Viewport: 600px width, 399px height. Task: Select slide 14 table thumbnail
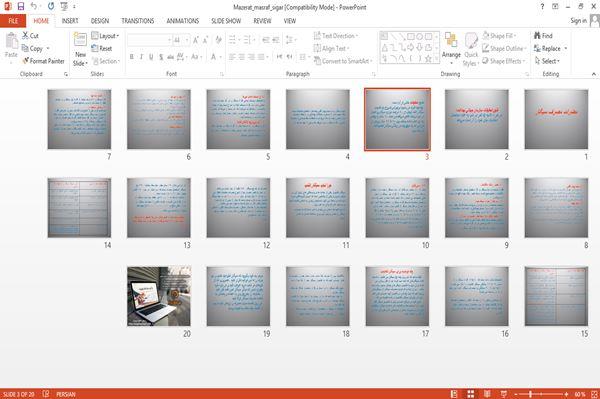79,208
